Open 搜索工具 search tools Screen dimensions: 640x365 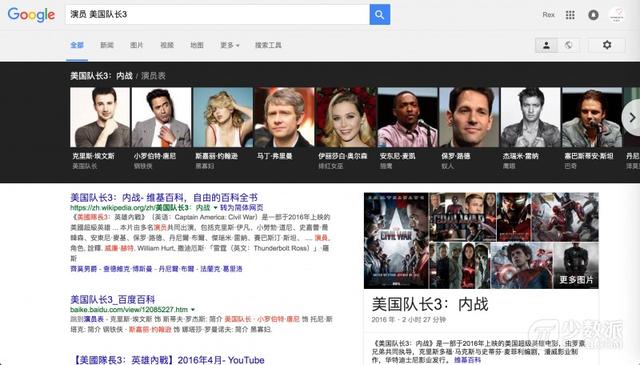pos(268,45)
